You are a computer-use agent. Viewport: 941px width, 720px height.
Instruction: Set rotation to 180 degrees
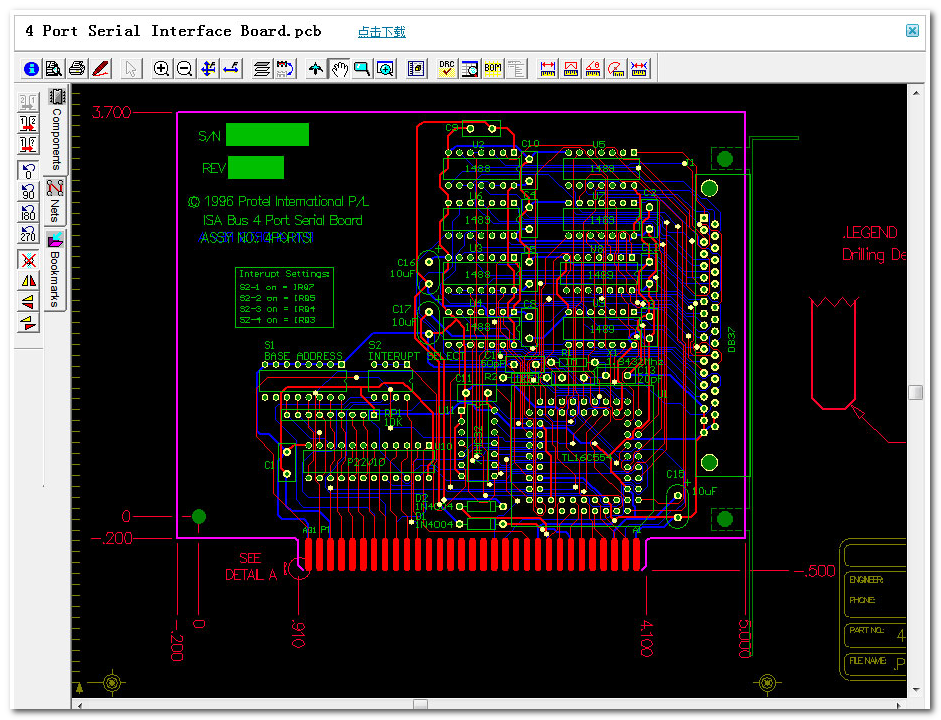pos(28,213)
